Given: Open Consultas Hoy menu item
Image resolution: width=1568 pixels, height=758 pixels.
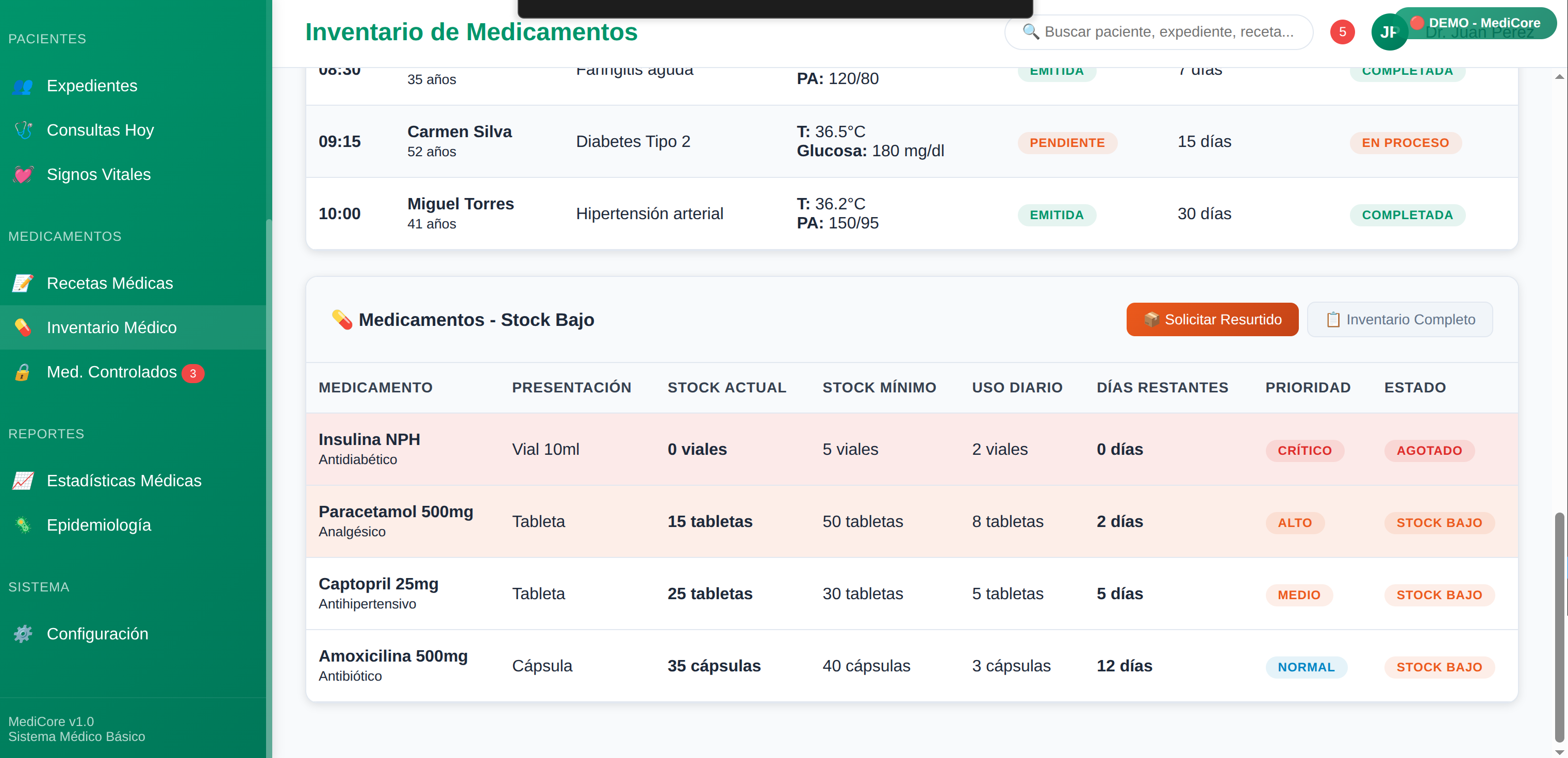Looking at the screenshot, I should 101,130.
